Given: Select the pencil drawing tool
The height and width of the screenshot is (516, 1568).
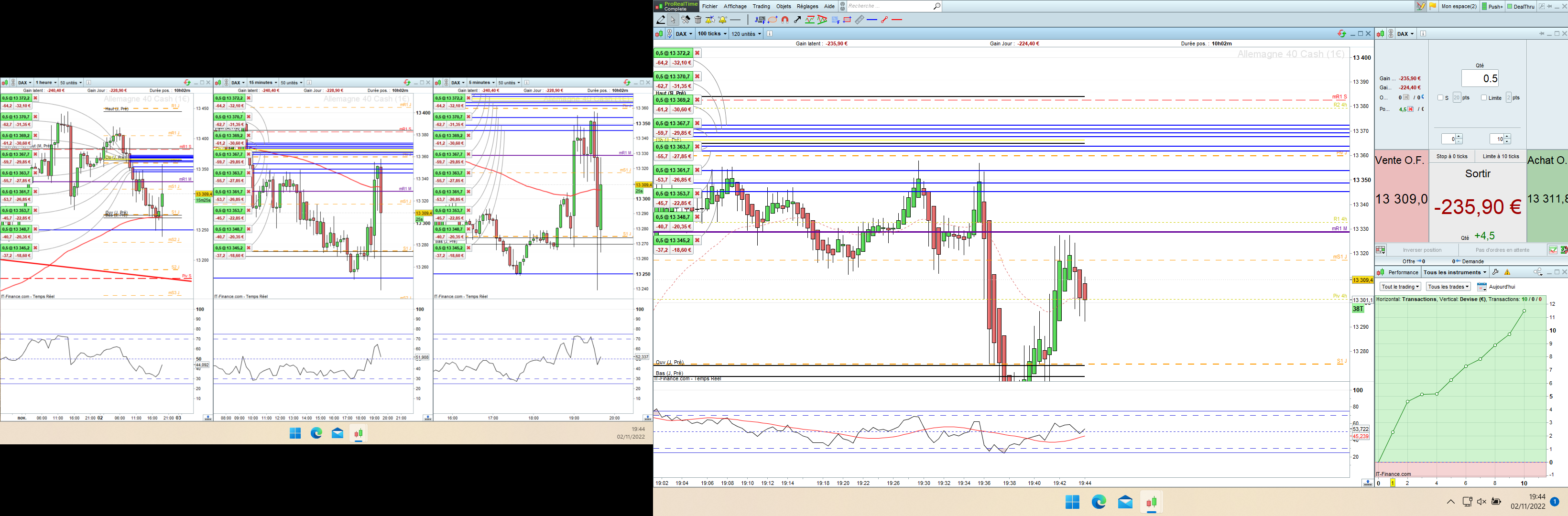Looking at the screenshot, I should (x=661, y=20).
